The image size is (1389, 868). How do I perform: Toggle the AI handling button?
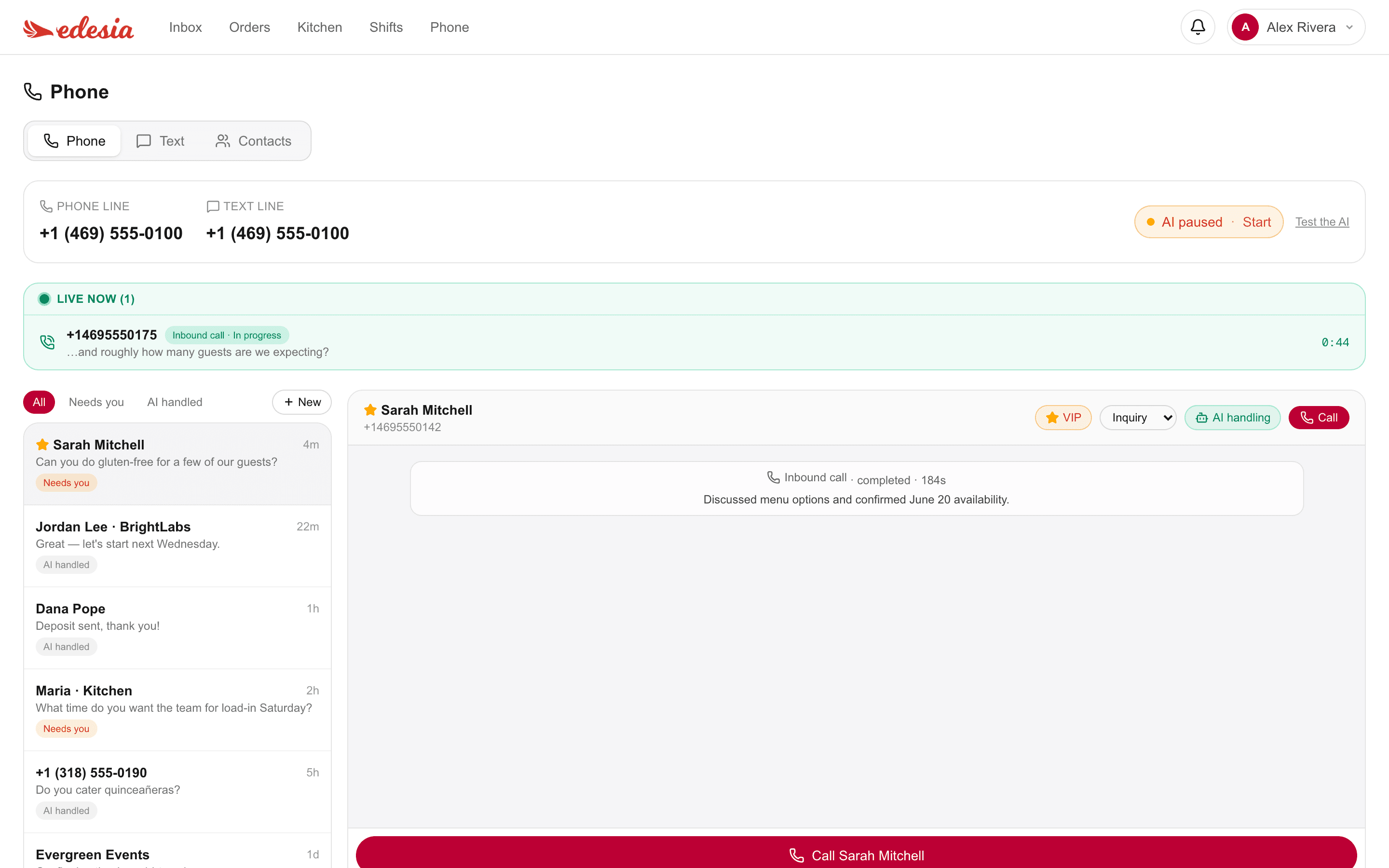[x=1232, y=417]
